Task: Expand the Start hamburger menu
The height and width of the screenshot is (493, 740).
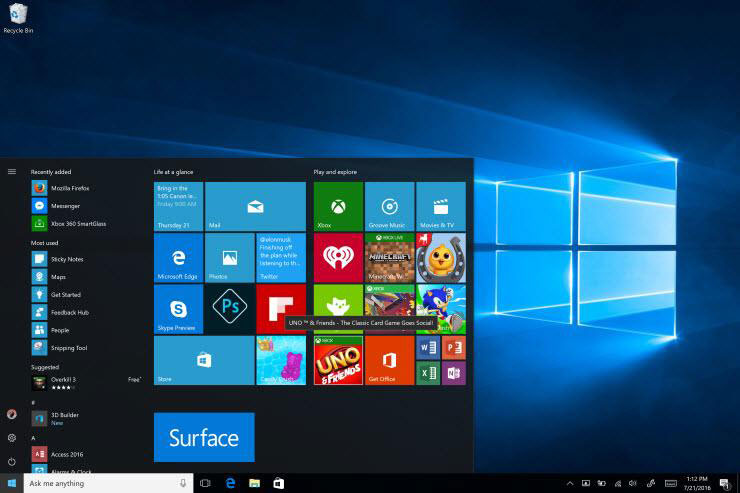Action: pyautogui.click(x=12, y=172)
